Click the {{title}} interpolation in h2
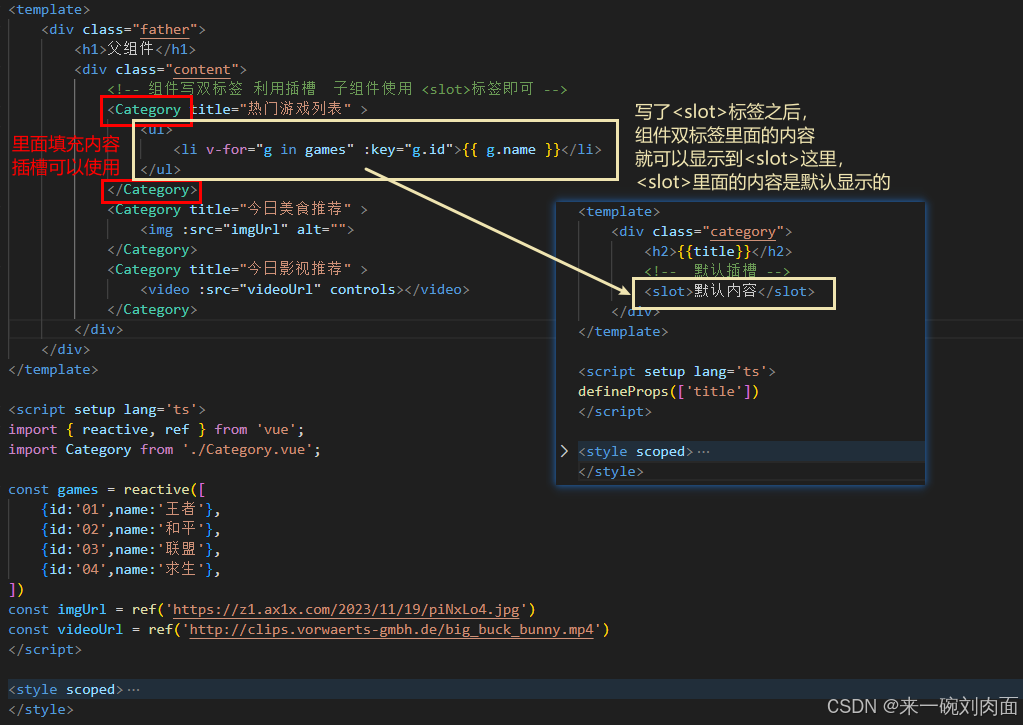The width and height of the screenshot is (1023, 725). [714, 251]
